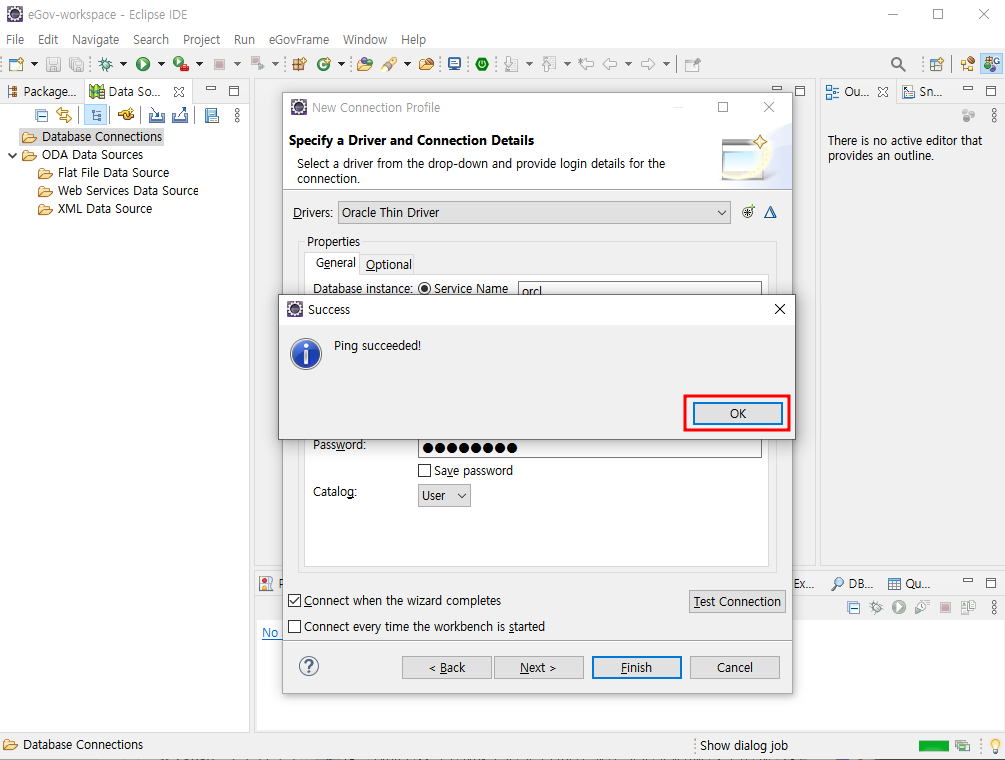
Task: Click the lightbulb tip icon in status bar
Action: (x=995, y=746)
